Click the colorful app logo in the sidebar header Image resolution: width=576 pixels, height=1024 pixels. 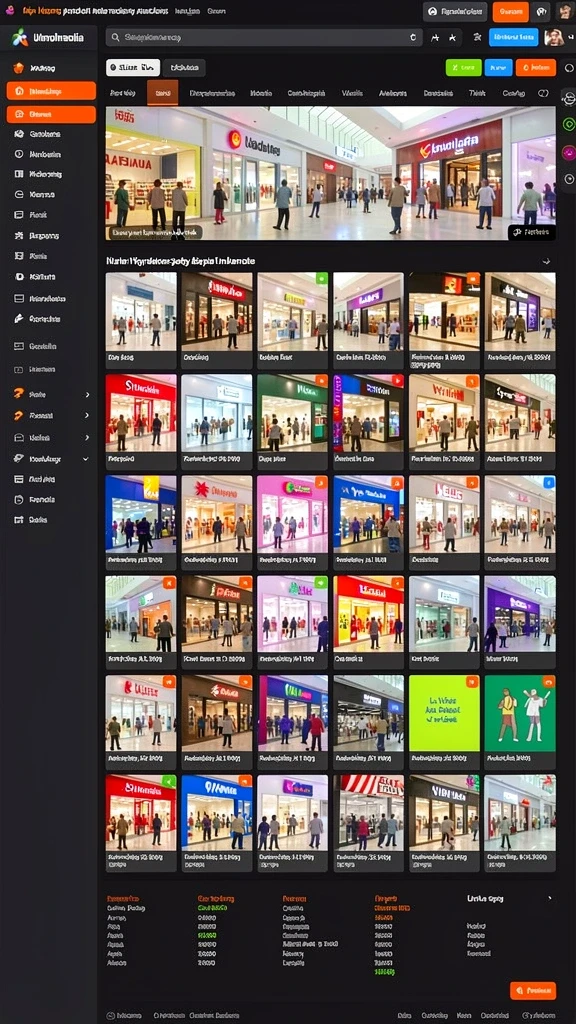[20, 38]
